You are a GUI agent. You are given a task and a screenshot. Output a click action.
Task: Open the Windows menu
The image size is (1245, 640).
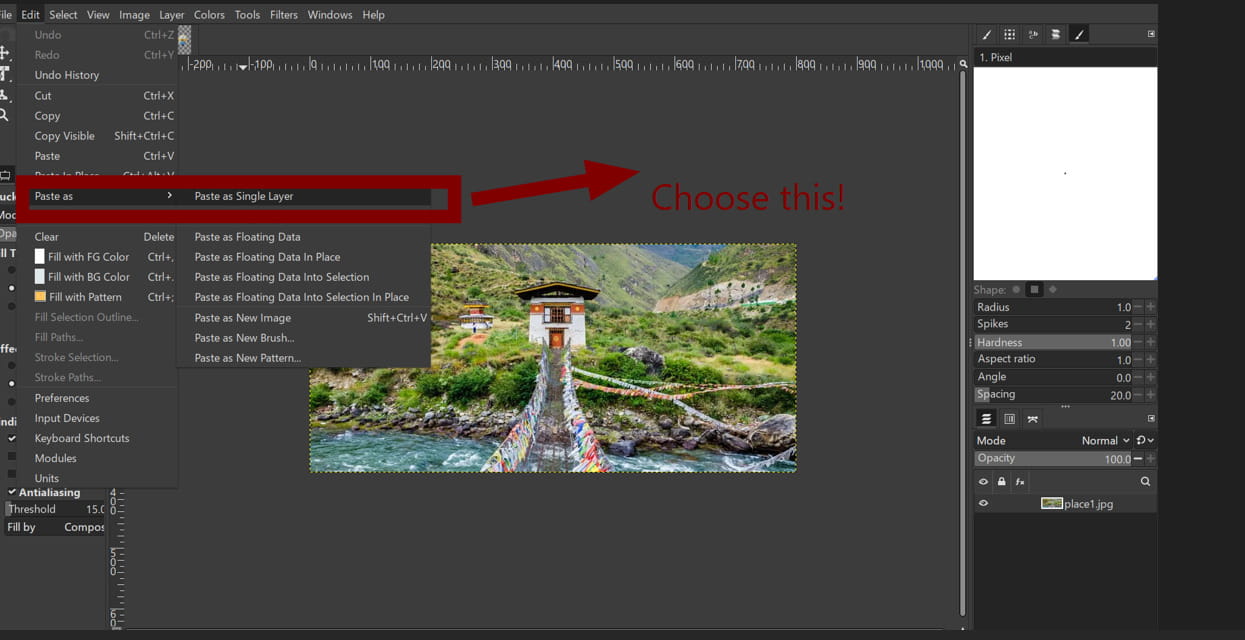330,14
